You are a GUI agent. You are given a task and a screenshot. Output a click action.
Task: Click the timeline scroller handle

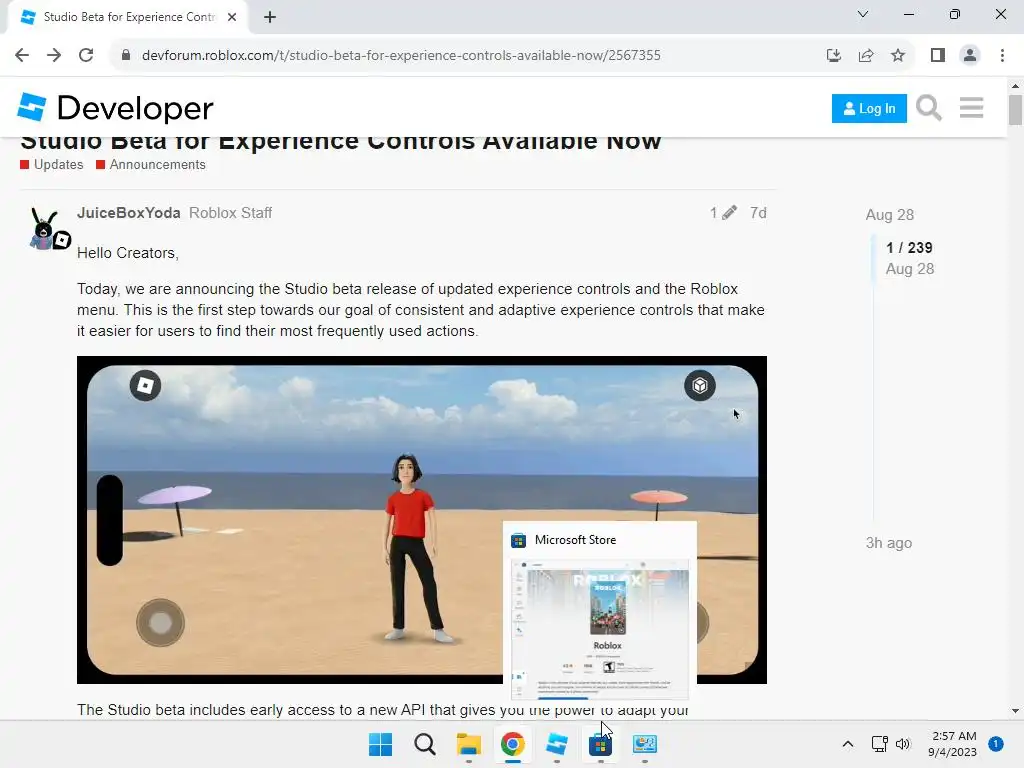coord(874,259)
